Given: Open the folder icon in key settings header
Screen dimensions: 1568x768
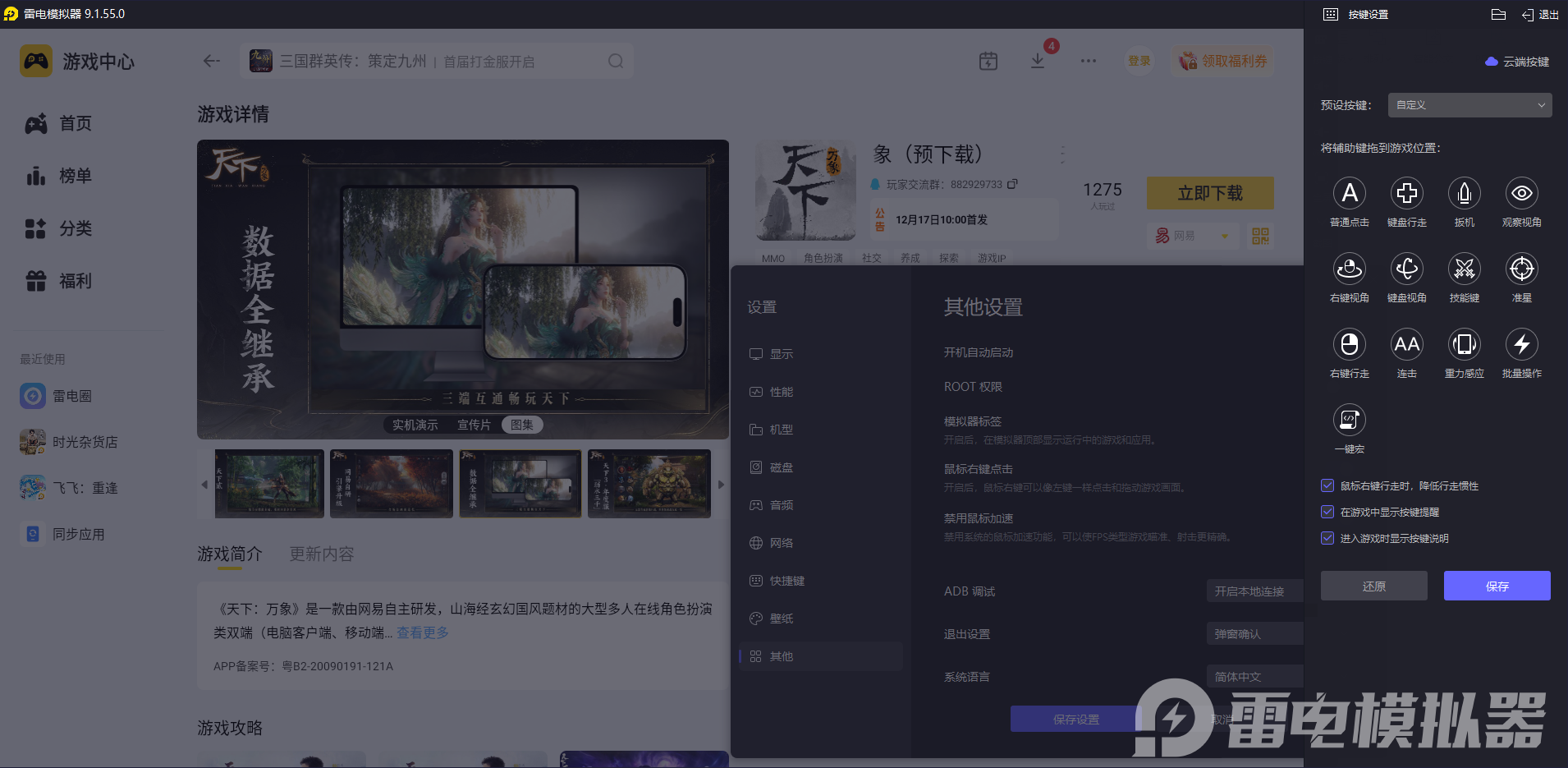Looking at the screenshot, I should (1498, 14).
